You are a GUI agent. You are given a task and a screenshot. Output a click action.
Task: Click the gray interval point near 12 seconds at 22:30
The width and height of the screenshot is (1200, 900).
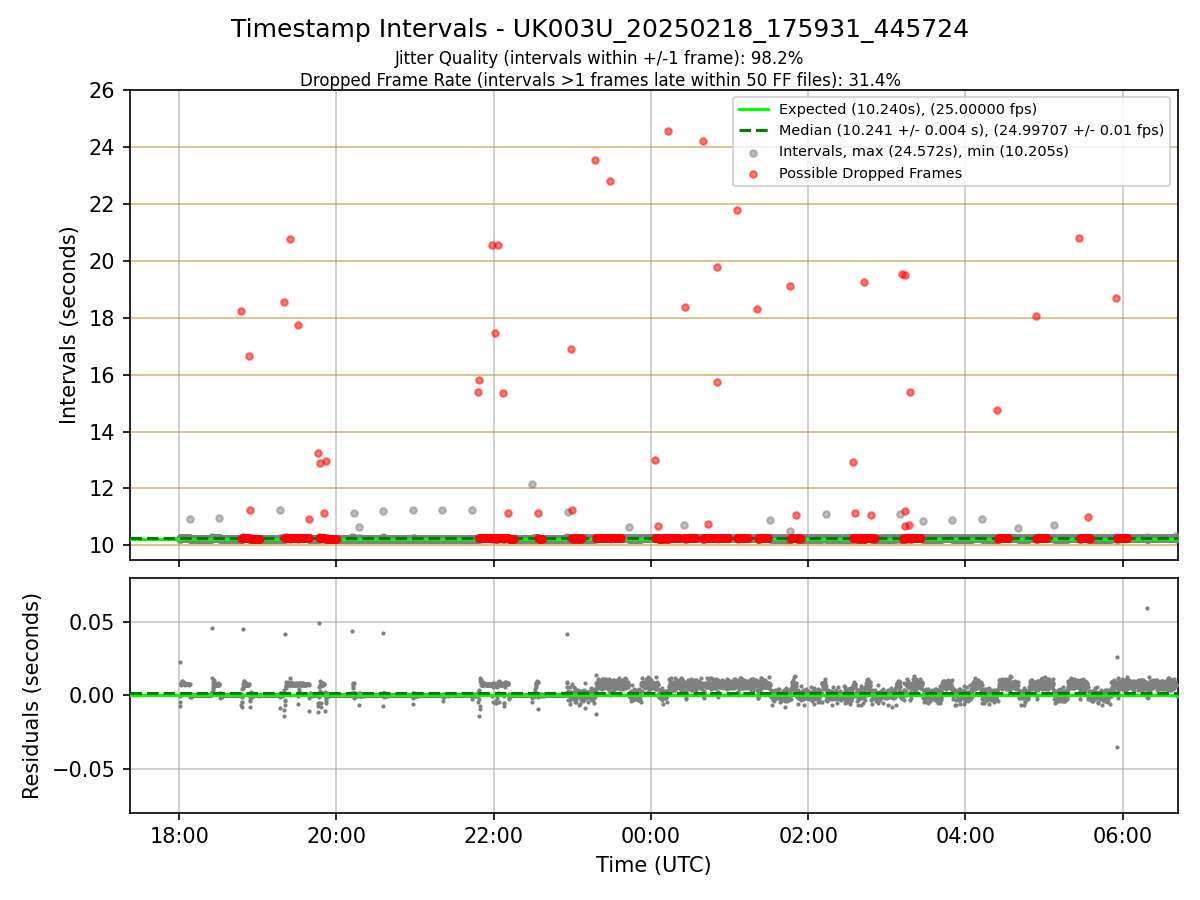pyautogui.click(x=532, y=484)
